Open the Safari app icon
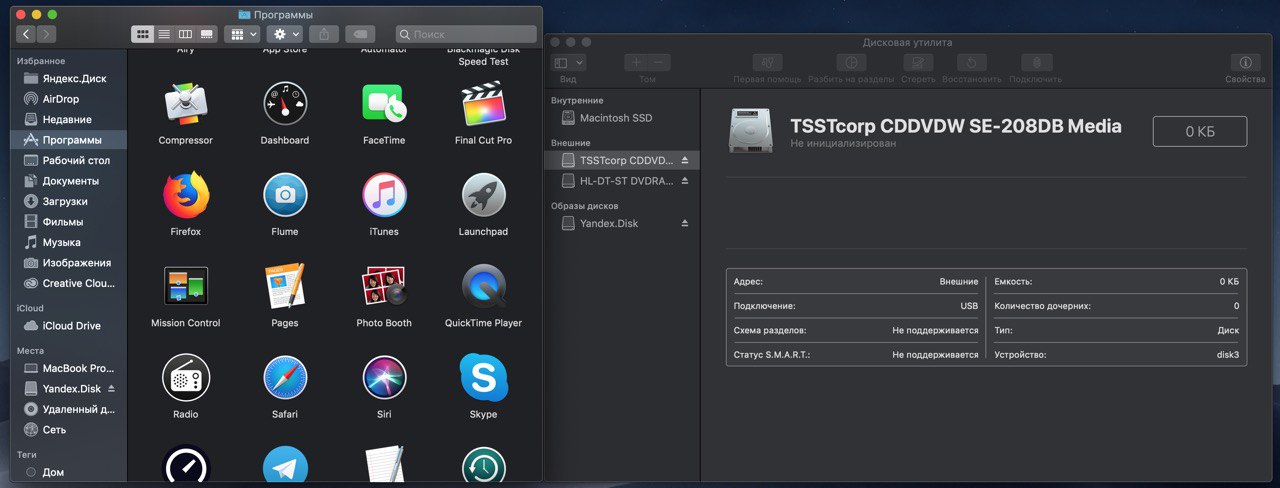Viewport: 1280px width, 488px height. tap(285, 377)
